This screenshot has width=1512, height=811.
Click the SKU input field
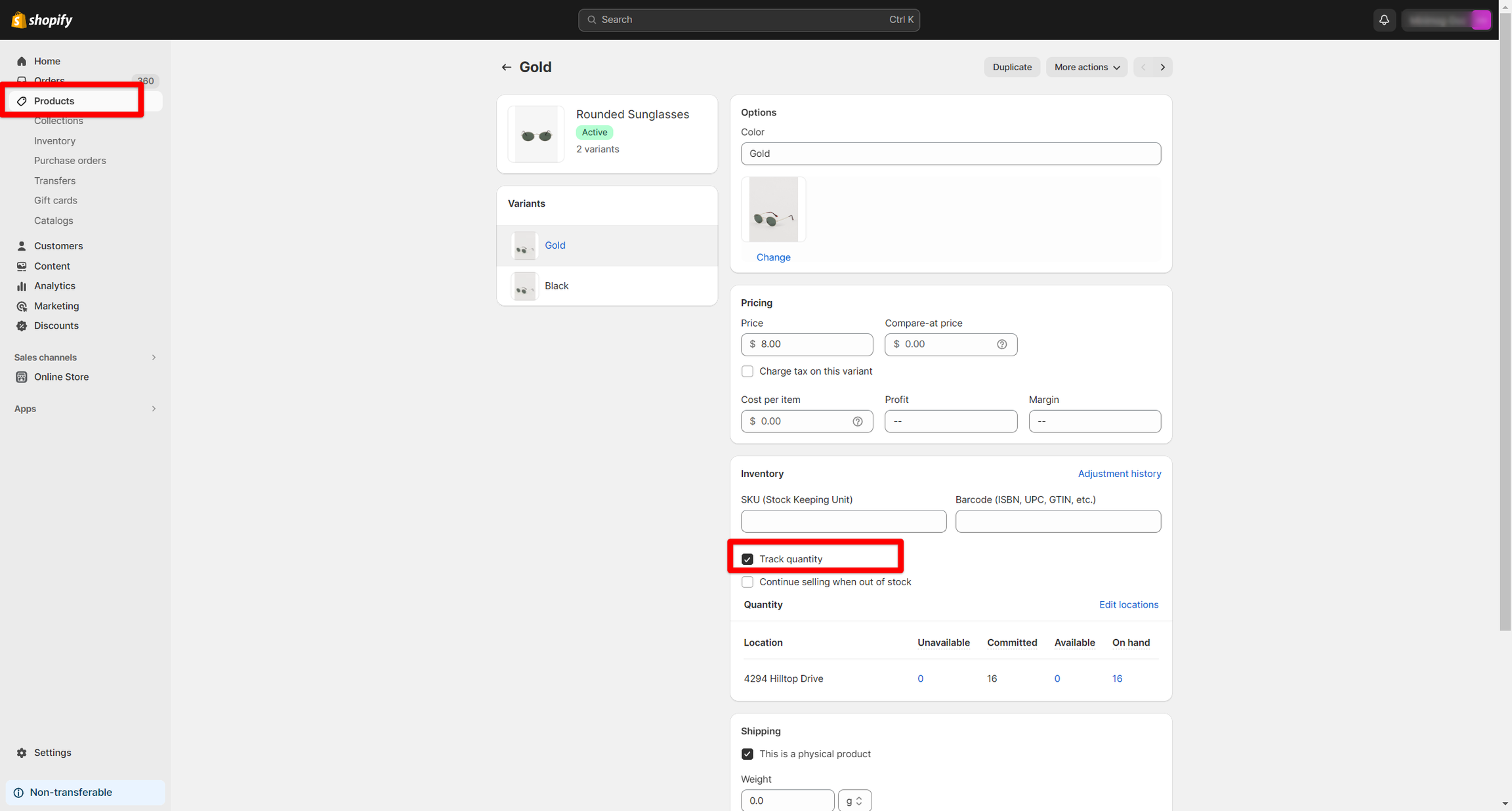[x=843, y=522]
